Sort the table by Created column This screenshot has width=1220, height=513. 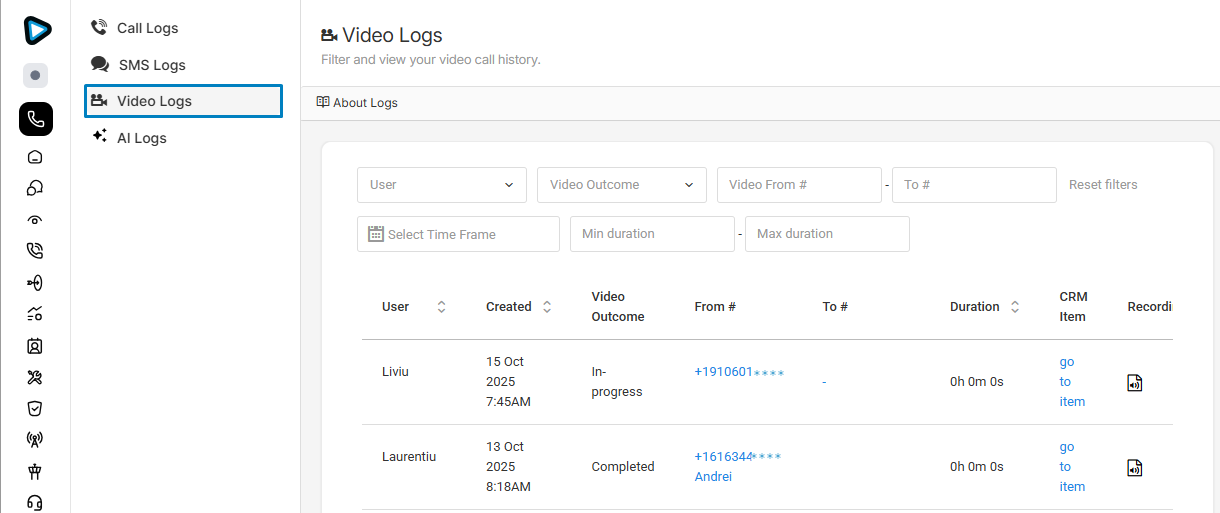tap(547, 307)
